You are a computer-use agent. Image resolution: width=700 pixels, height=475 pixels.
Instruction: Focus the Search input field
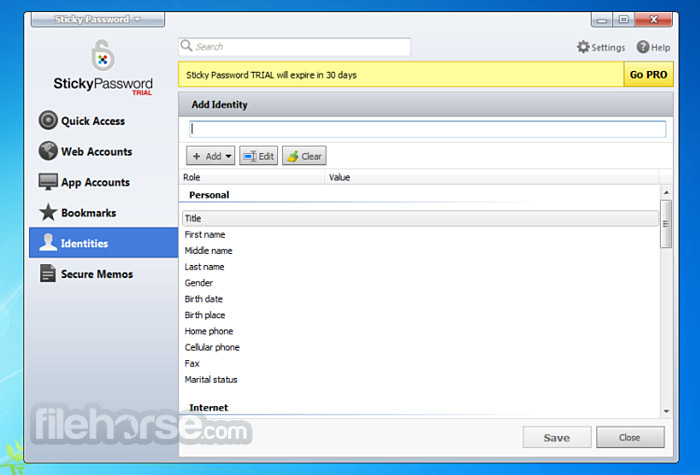(295, 47)
